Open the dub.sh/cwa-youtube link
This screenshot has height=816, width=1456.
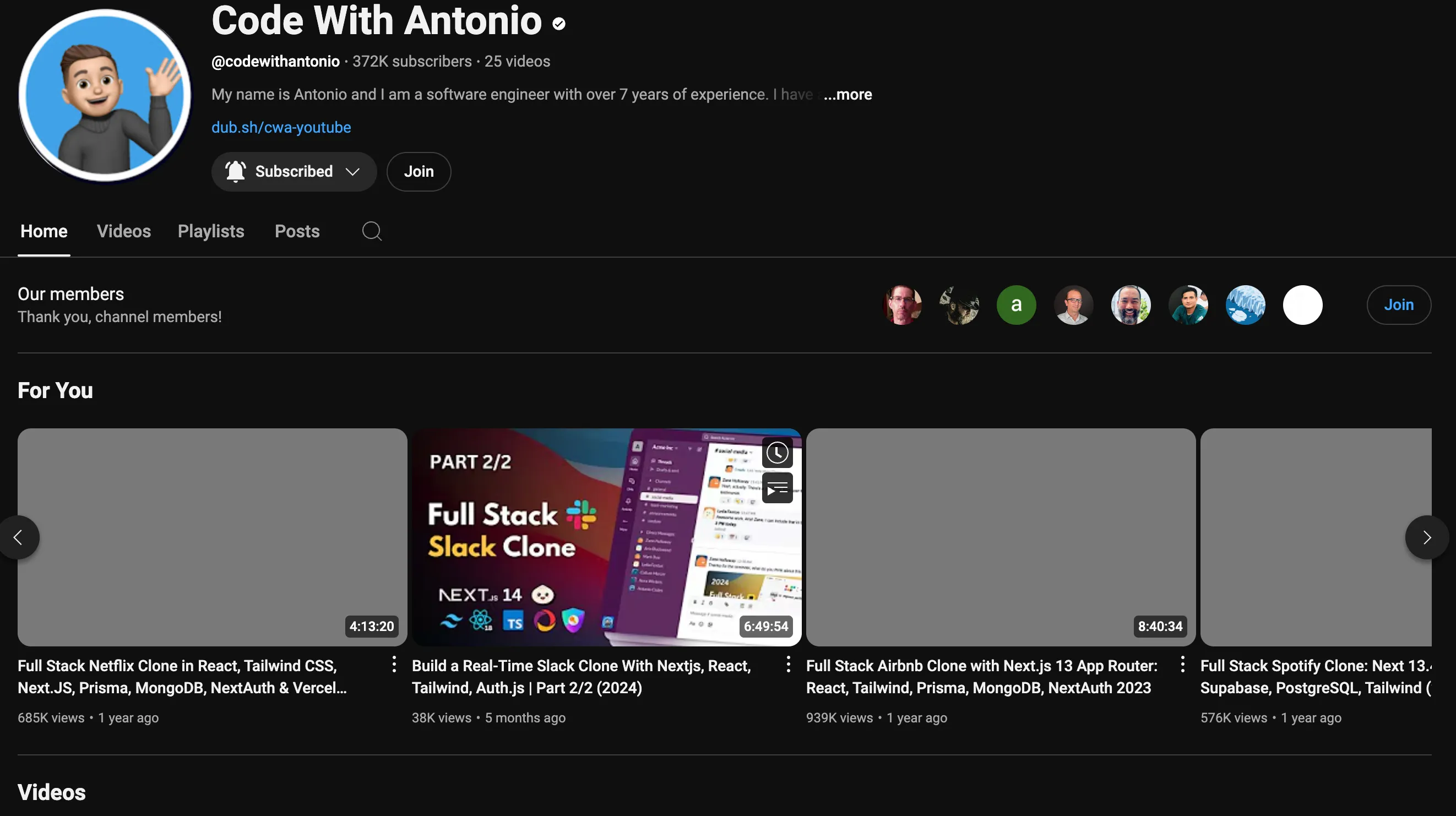(281, 128)
